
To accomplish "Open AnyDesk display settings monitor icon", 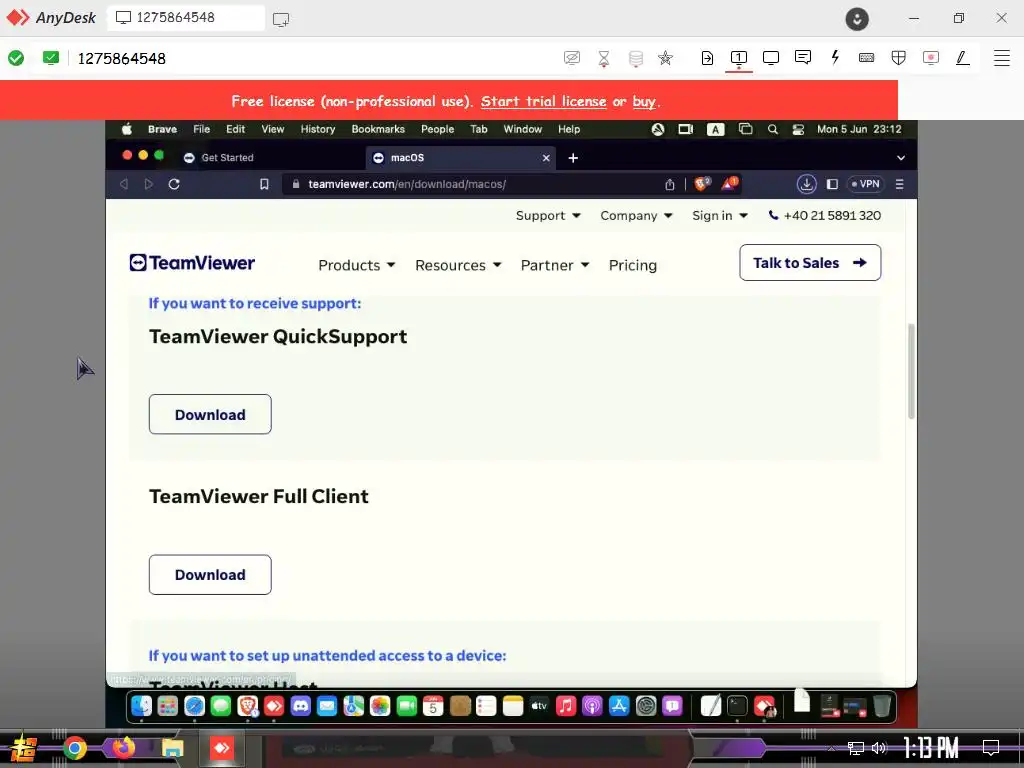I will click(x=771, y=57).
